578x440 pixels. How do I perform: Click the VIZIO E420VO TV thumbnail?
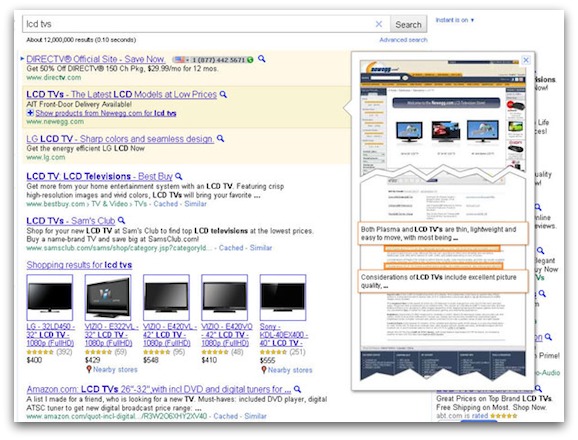coord(224,297)
